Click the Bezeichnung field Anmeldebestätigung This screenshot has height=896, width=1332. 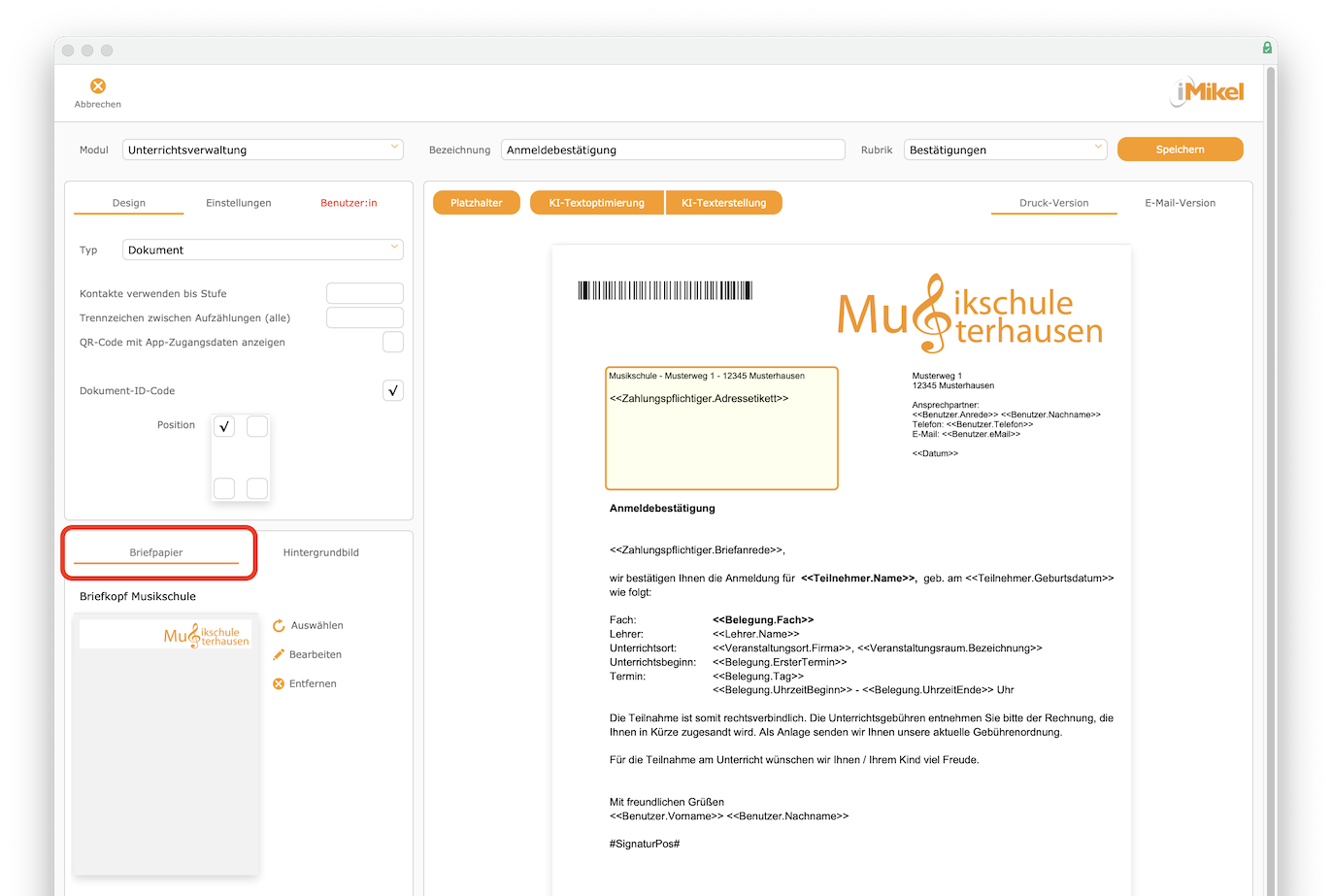[x=673, y=149]
